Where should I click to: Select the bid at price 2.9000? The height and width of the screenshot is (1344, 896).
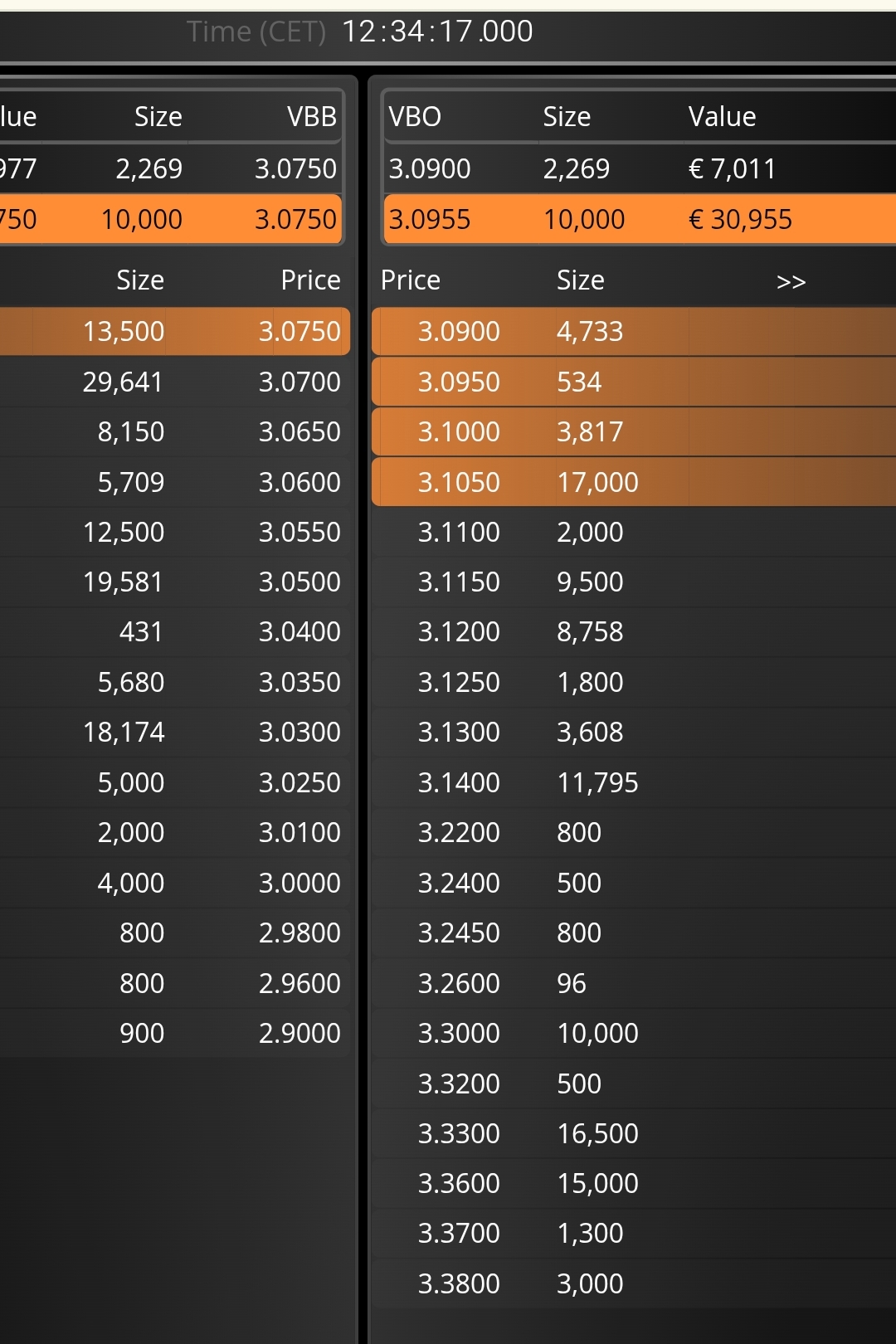175,1033
